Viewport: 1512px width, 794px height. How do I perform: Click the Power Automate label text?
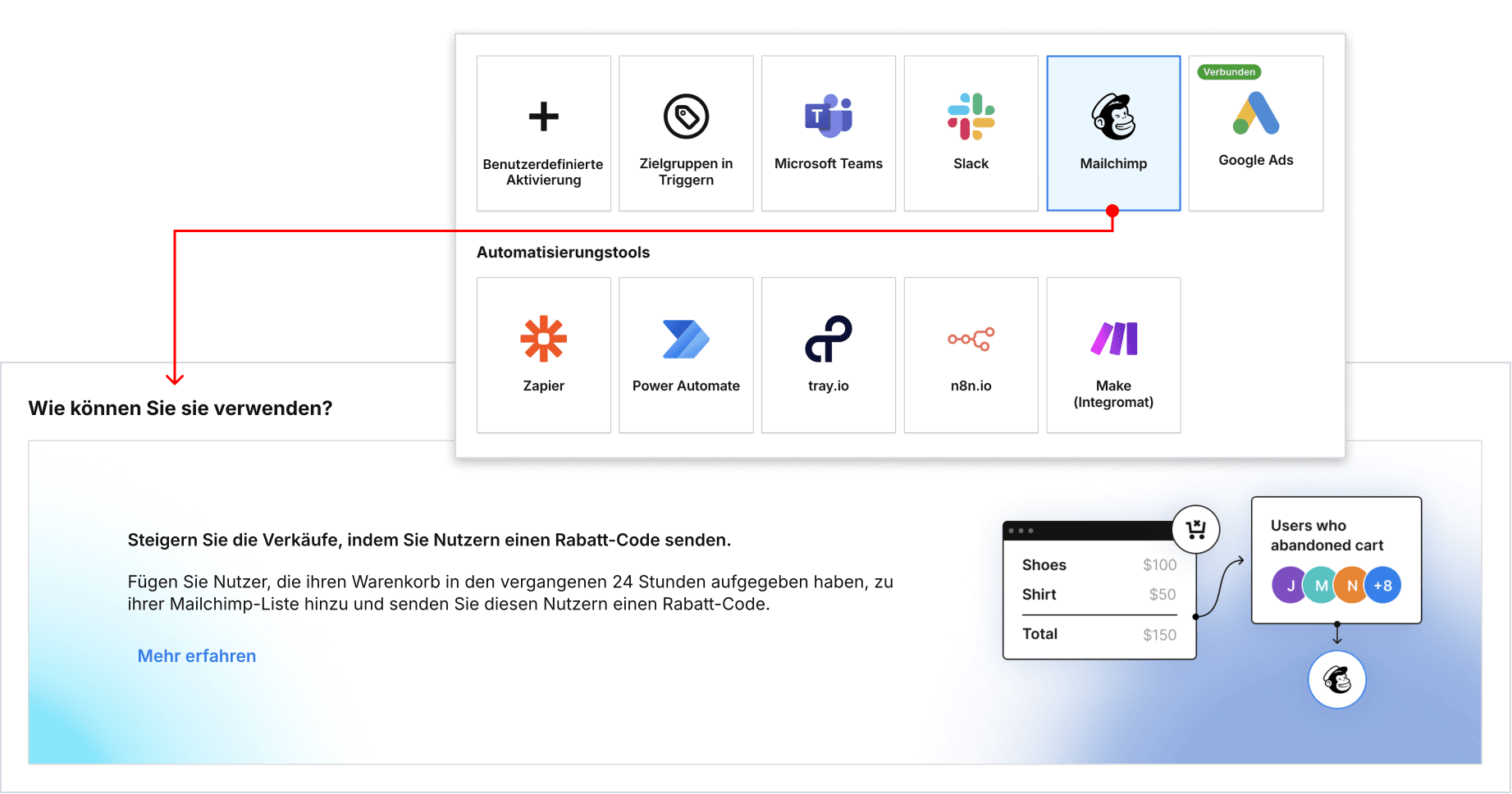tap(686, 386)
